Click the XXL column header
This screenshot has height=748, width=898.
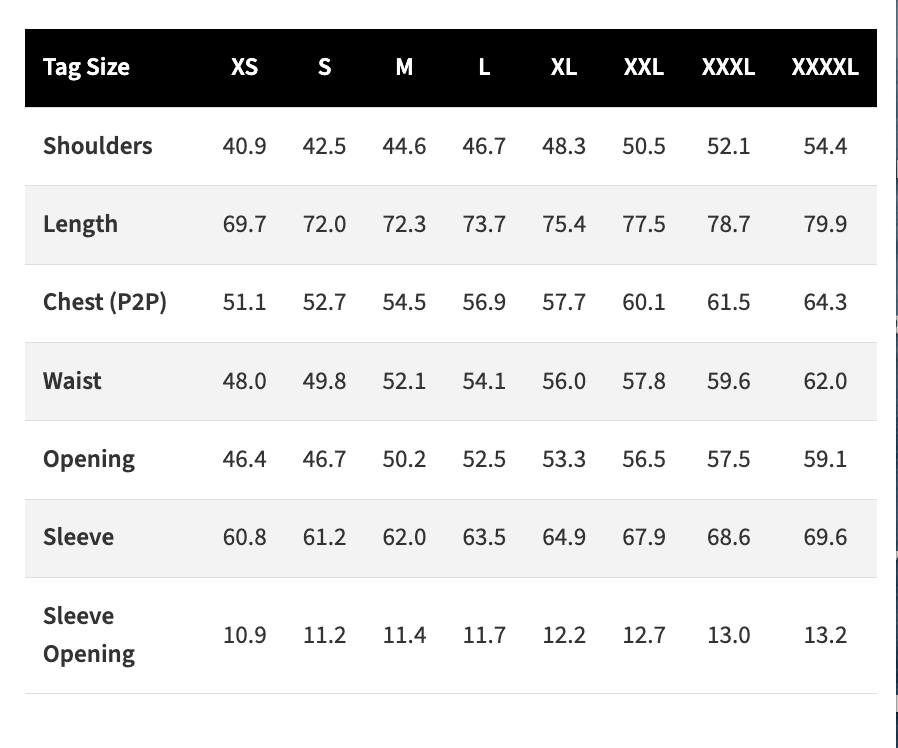click(644, 68)
